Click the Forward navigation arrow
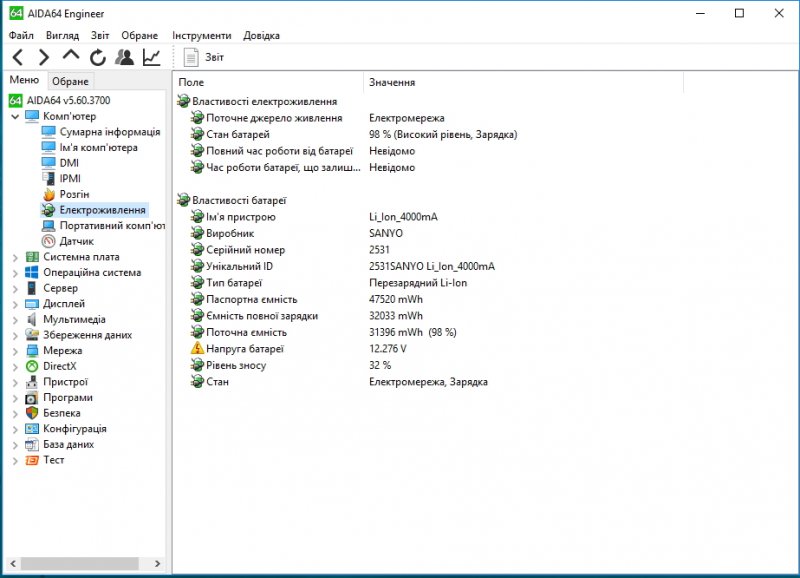This screenshot has width=800, height=578. point(44,57)
